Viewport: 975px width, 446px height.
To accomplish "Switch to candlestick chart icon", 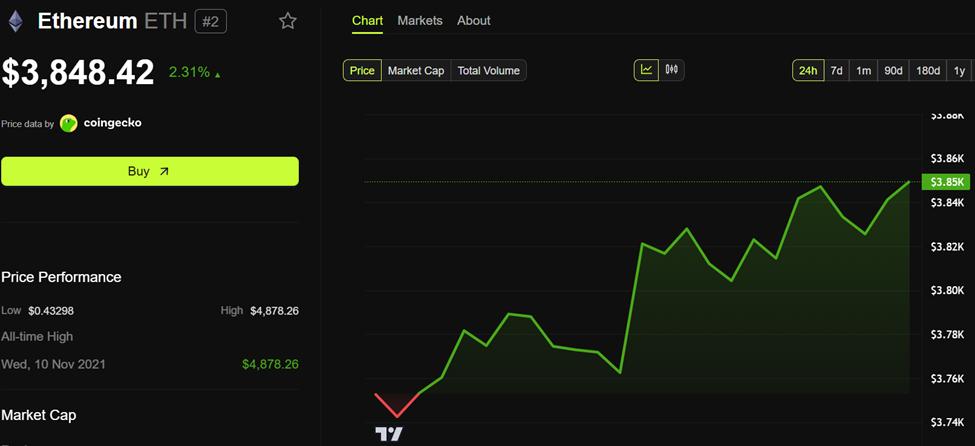I will (x=672, y=70).
